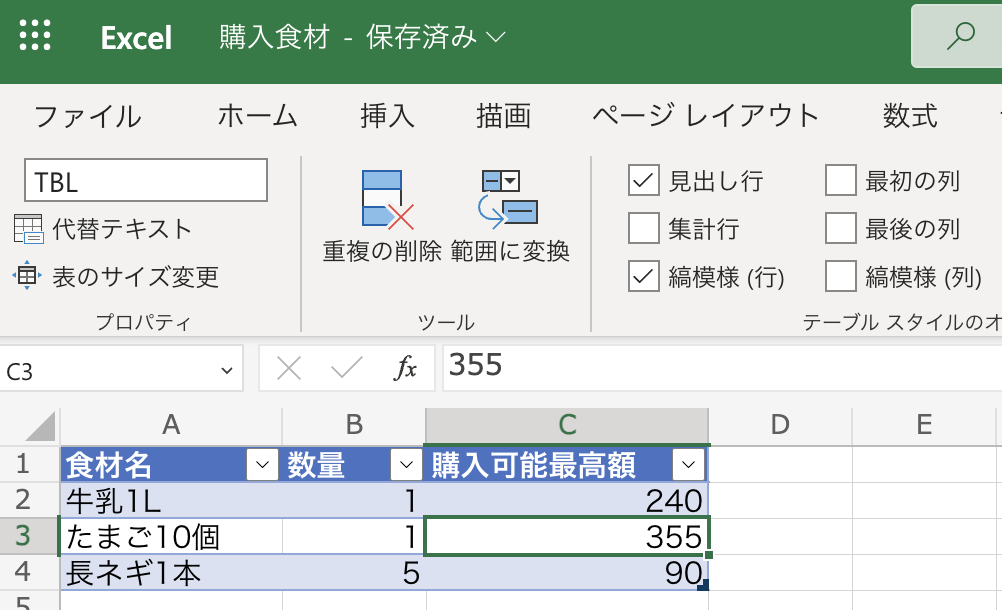Image resolution: width=1002 pixels, height=610 pixels.
Task: Open the 挿入 ribbon tab
Action: (x=387, y=116)
